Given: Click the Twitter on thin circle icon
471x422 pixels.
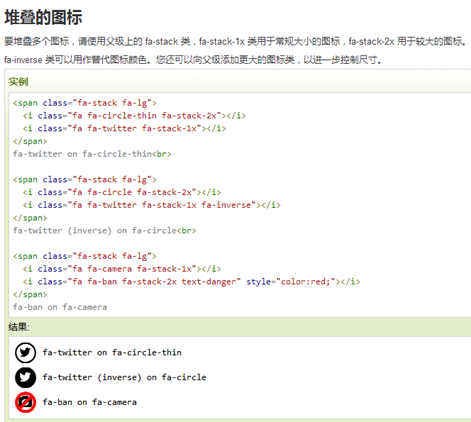Looking at the screenshot, I should coord(25,352).
